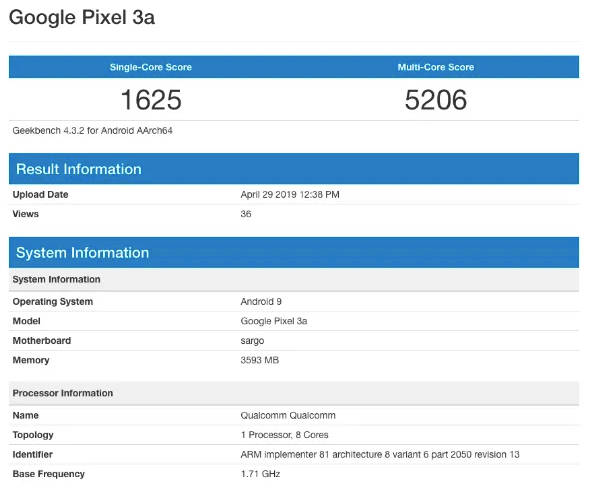616x503 pixels.
Task: Click the base frequency value 1.71 GHz
Action: tap(262, 474)
